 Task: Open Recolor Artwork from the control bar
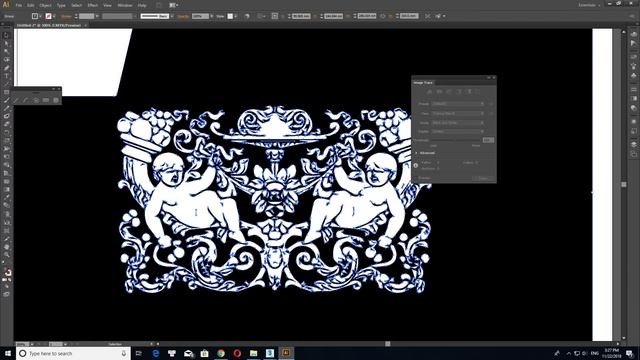point(247,16)
